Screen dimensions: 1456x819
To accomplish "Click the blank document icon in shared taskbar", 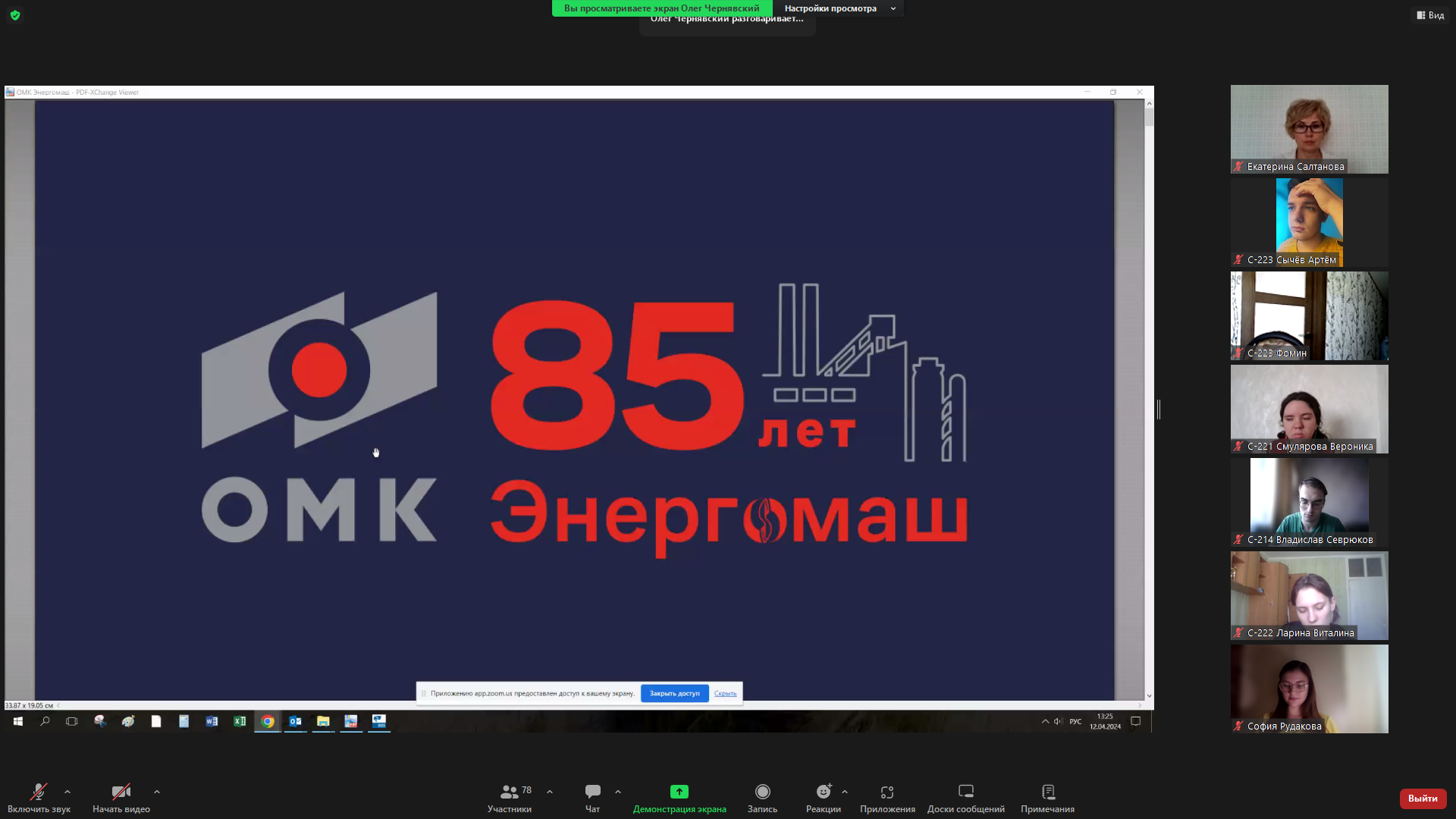I will pyautogui.click(x=155, y=721).
